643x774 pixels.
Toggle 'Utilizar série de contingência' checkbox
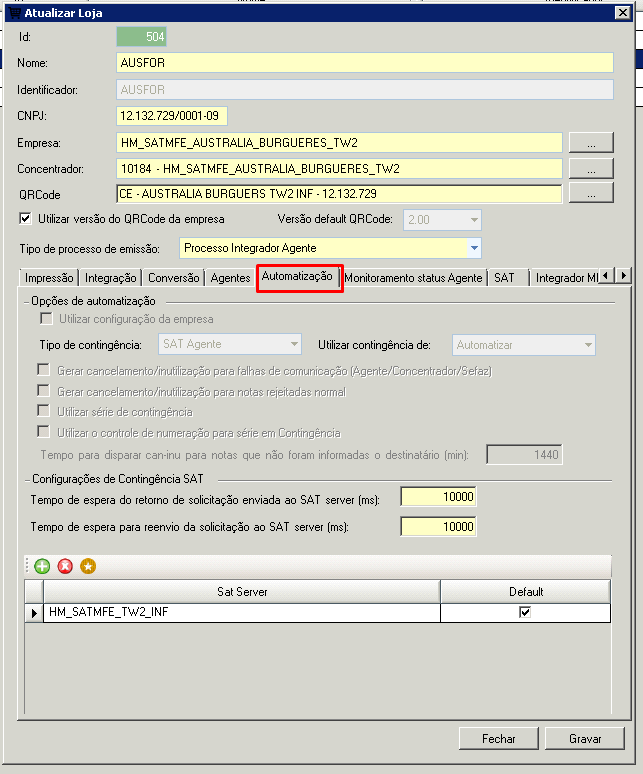[45, 411]
